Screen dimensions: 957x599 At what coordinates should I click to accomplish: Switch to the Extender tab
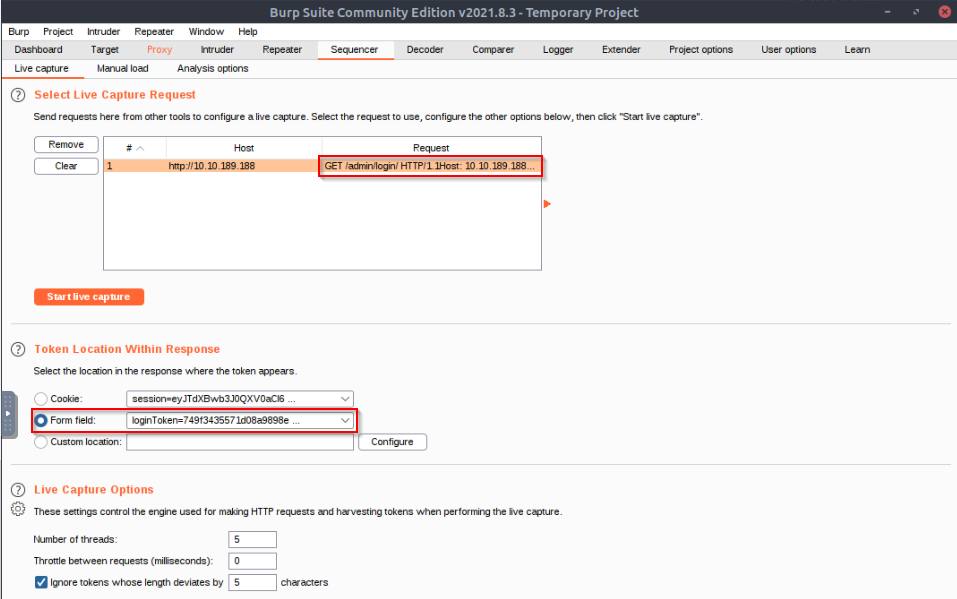click(x=621, y=49)
